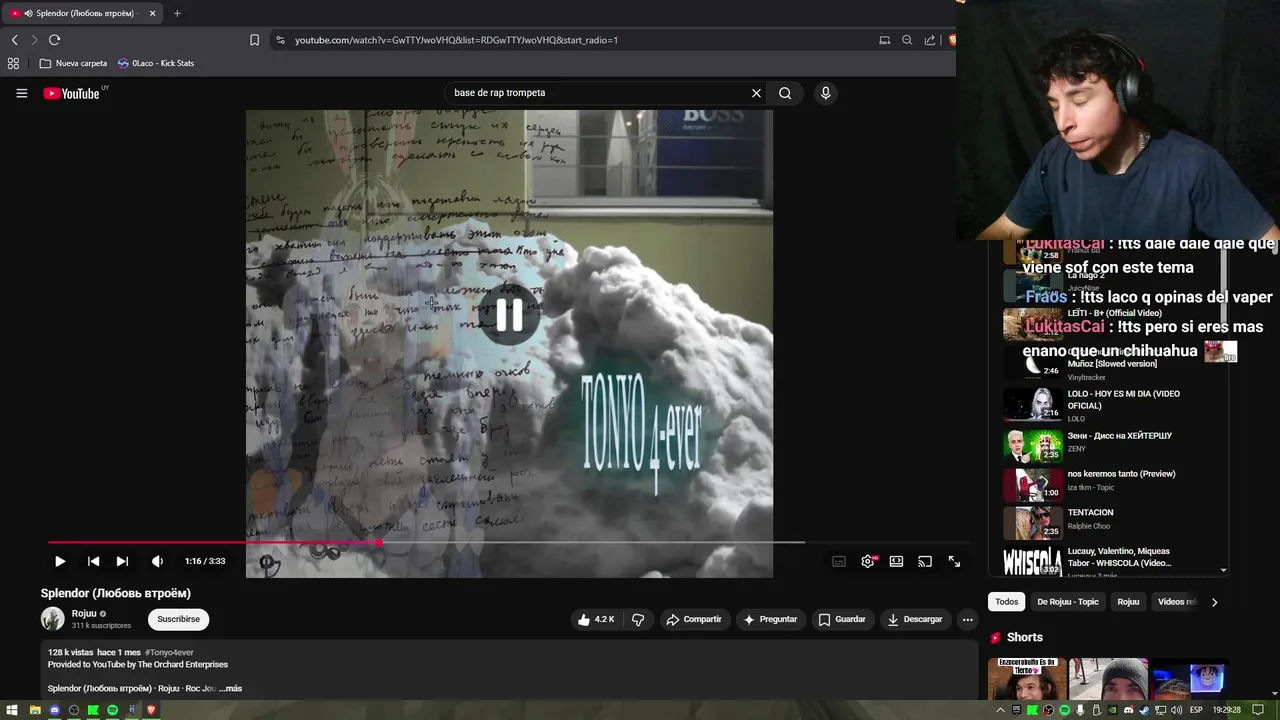Click the Preguntar button
The width and height of the screenshot is (1280, 720).
coord(769,619)
